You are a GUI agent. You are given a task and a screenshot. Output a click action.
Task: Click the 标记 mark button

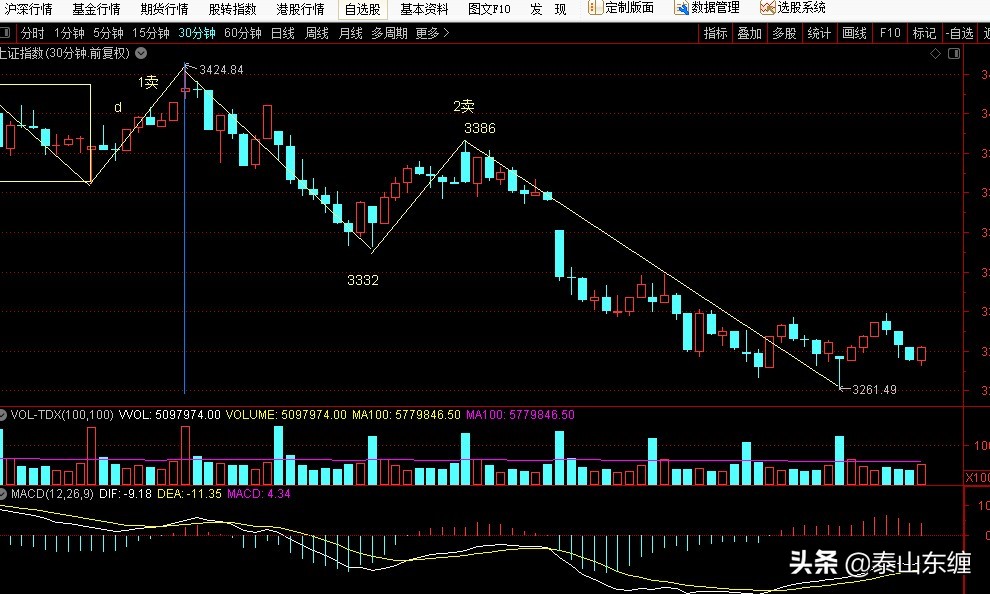coord(924,33)
